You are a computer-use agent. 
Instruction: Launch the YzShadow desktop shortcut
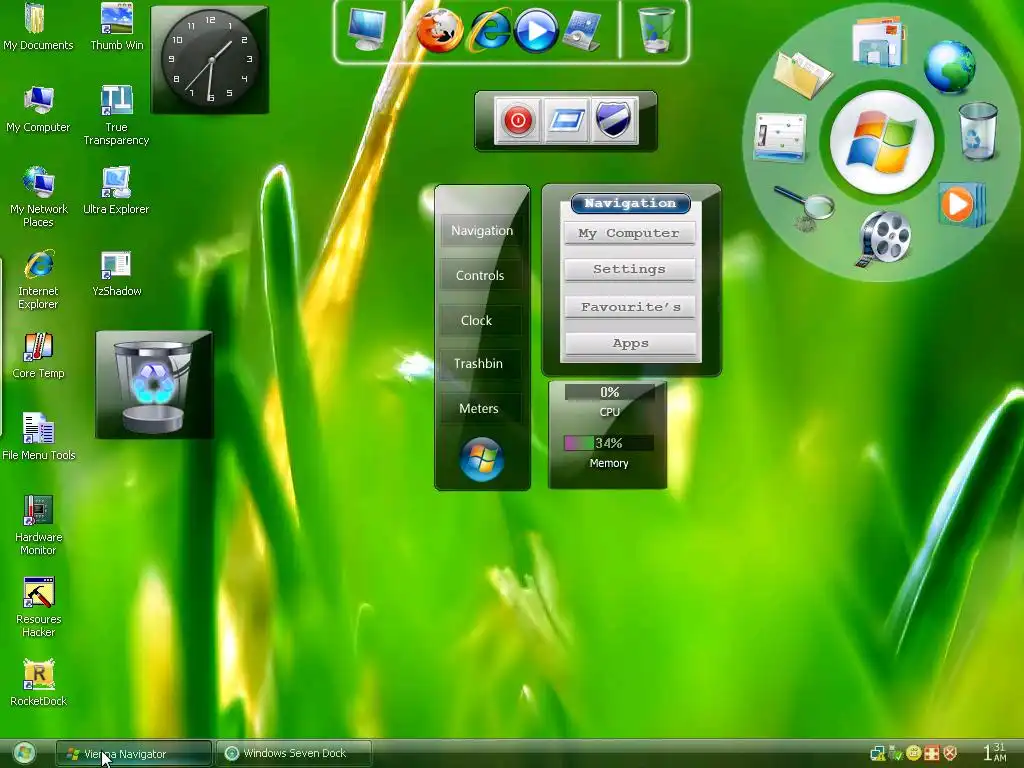116,274
